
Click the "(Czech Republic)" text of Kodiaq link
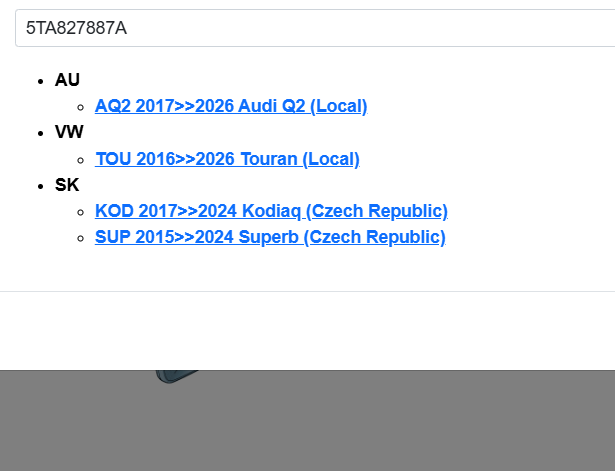pos(377,211)
